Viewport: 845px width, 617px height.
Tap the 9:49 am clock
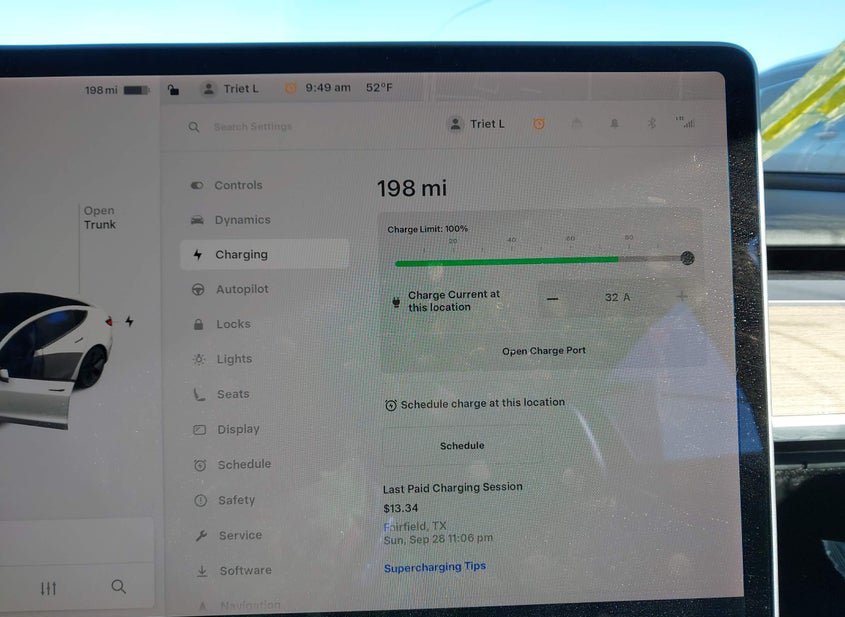click(328, 88)
